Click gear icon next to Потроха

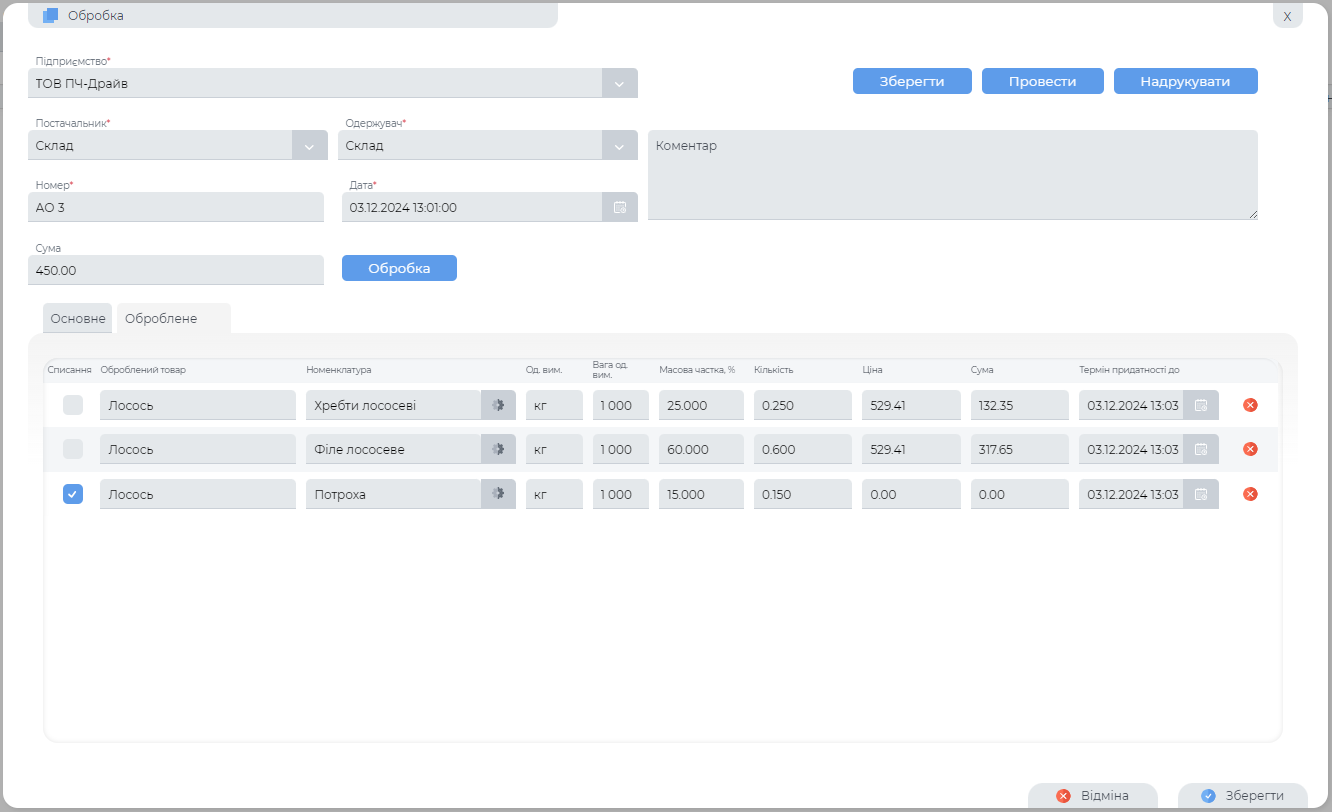pos(498,494)
